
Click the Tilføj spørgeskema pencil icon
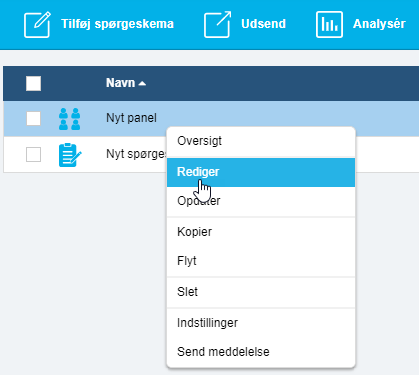37,24
